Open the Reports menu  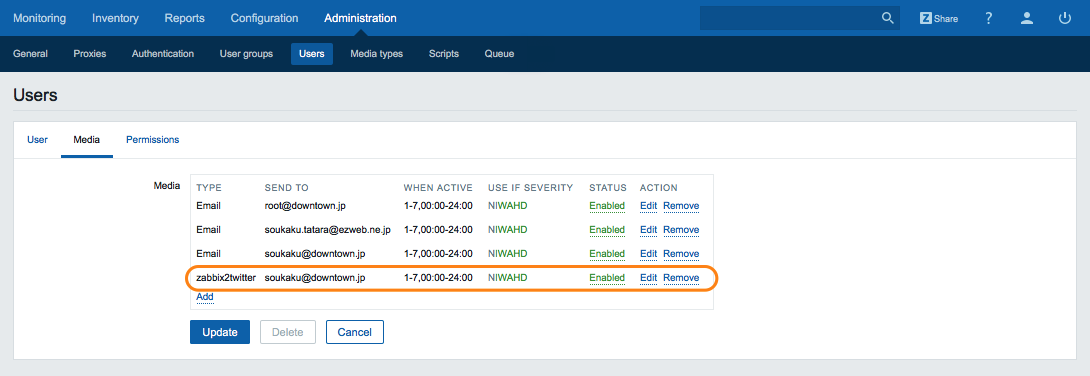(184, 18)
